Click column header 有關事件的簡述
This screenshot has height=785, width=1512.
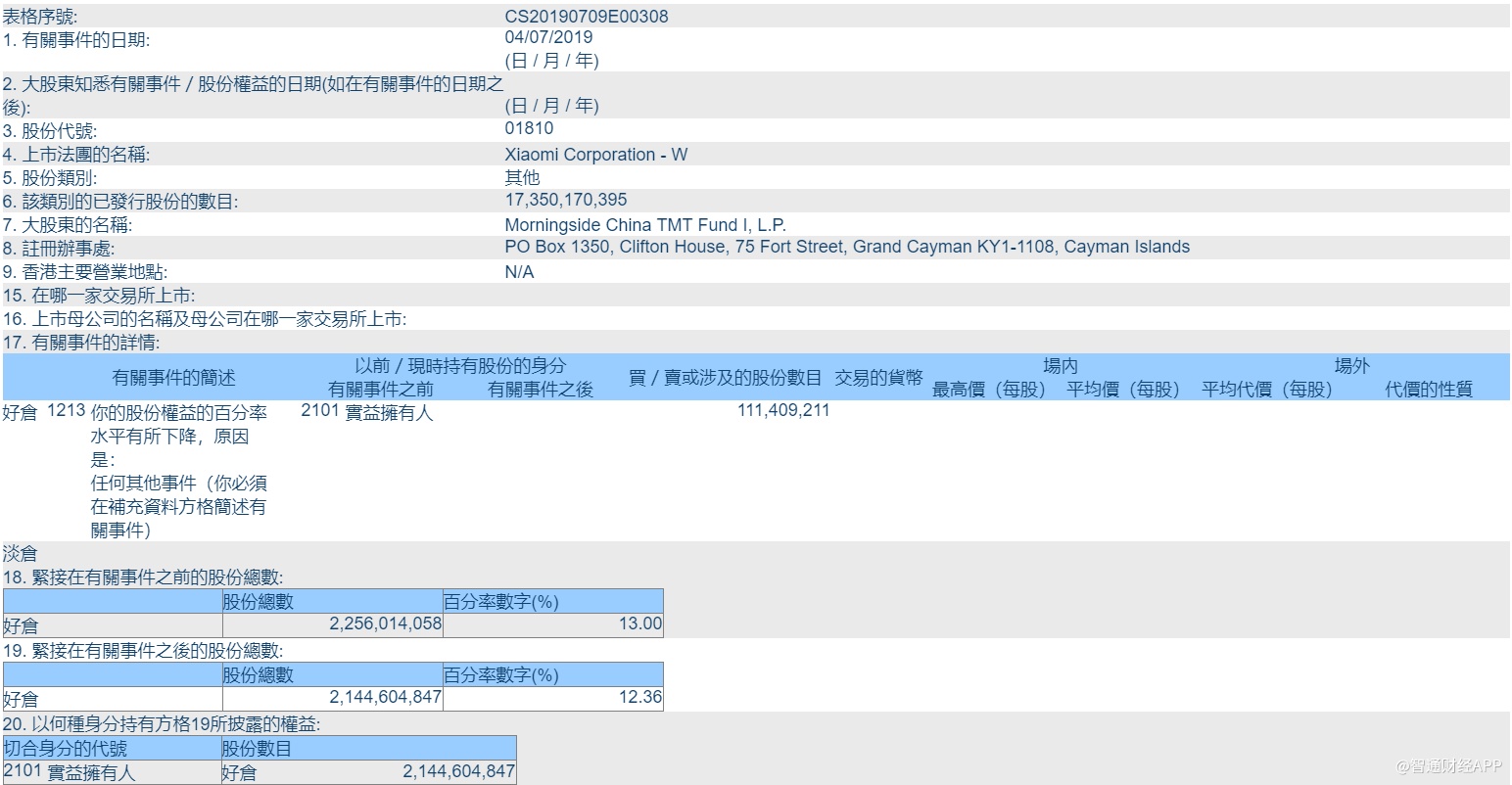click(174, 378)
